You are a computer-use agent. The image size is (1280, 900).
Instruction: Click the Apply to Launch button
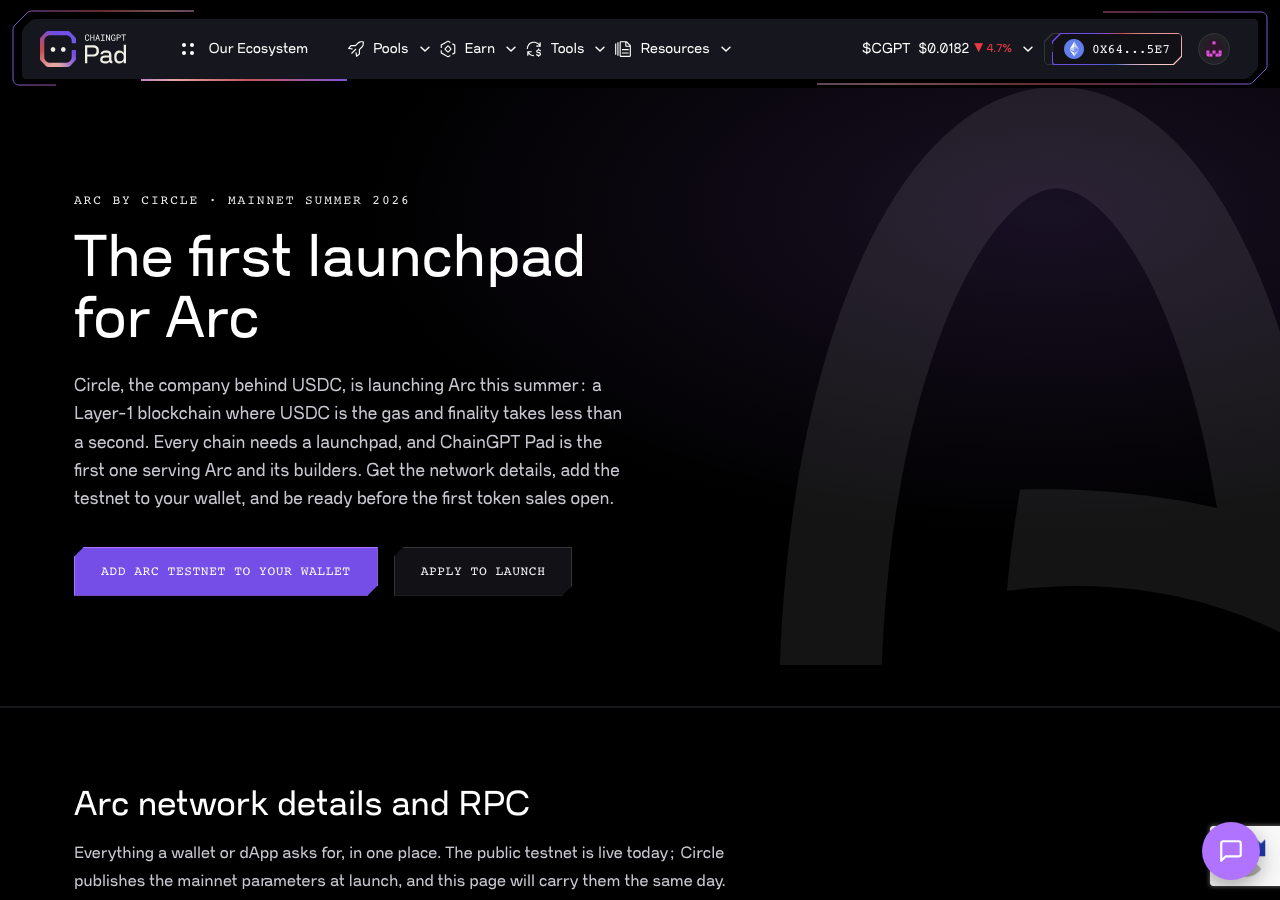click(483, 571)
